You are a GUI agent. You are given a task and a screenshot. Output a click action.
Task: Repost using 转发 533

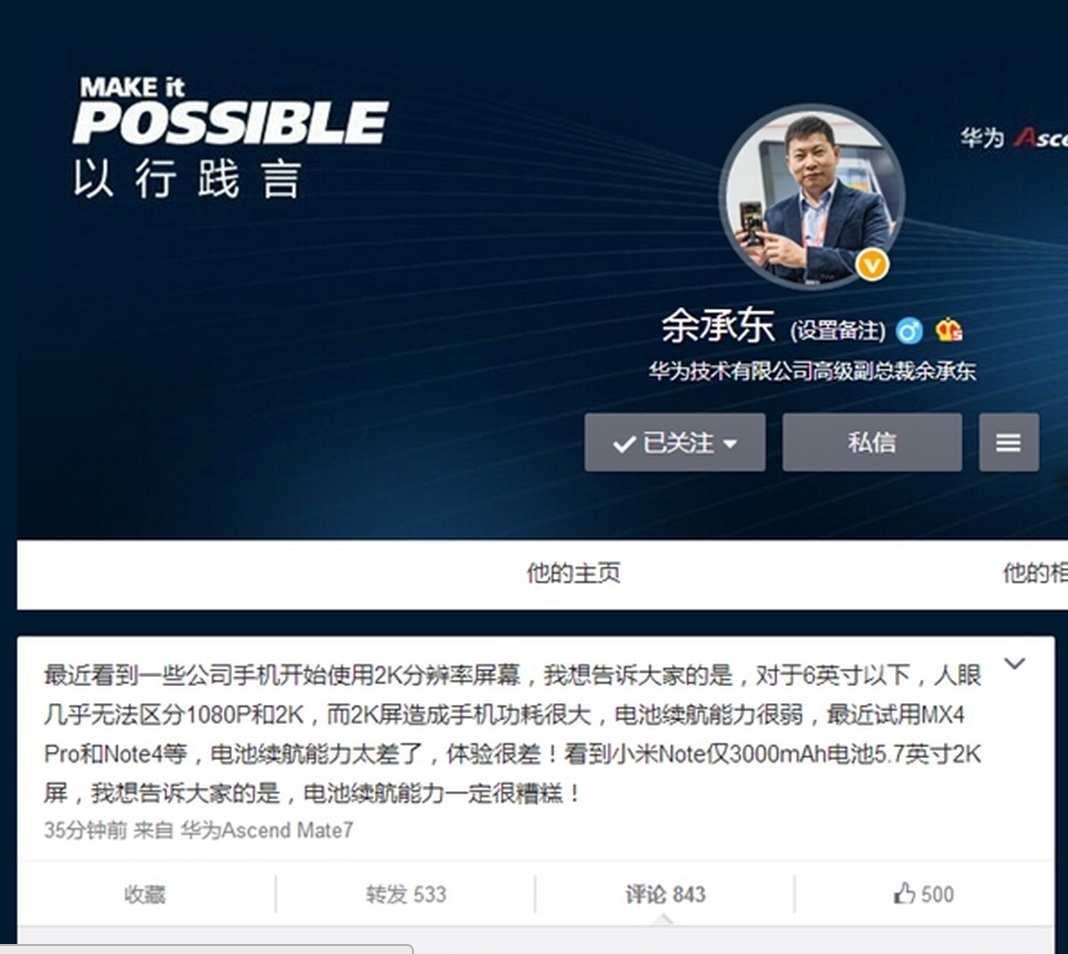(x=406, y=893)
